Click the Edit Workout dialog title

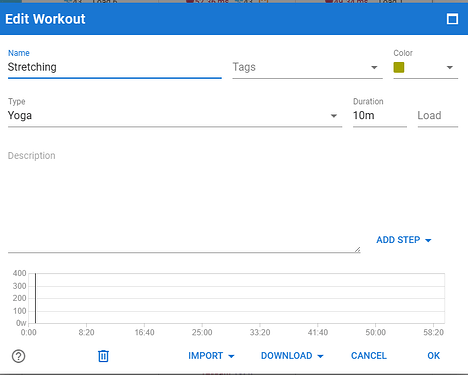tap(45, 19)
